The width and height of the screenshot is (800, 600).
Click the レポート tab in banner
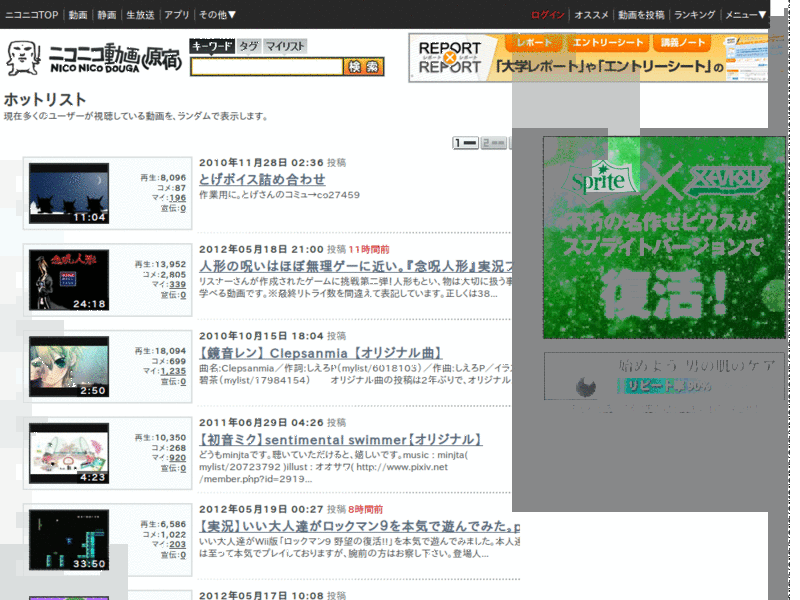pyautogui.click(x=533, y=42)
